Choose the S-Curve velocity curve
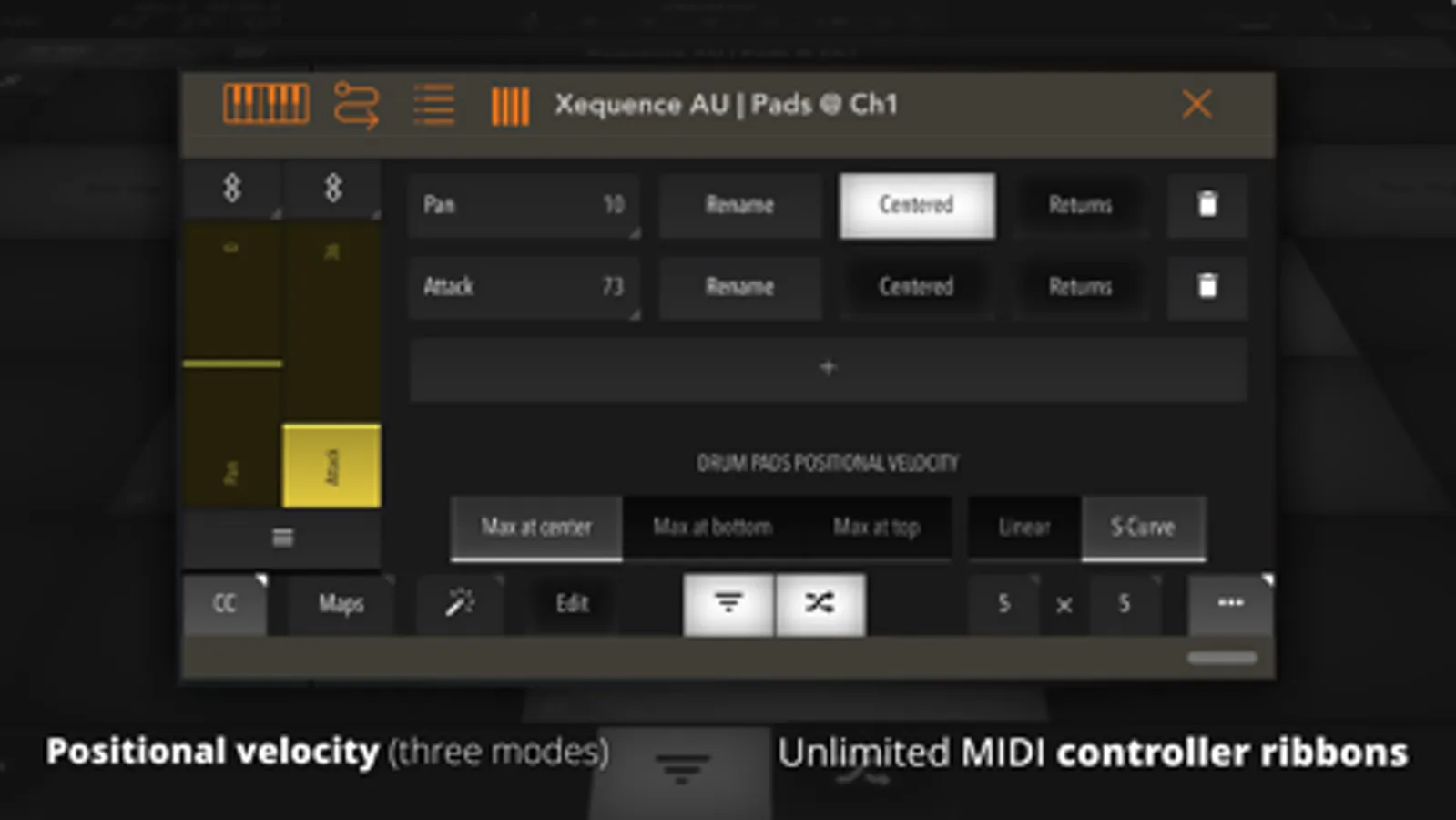1456x820 pixels. click(1144, 528)
